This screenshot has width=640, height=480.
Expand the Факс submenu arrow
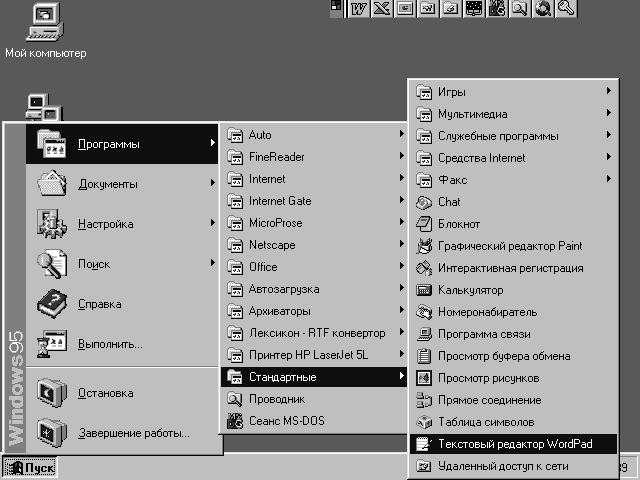pos(609,179)
